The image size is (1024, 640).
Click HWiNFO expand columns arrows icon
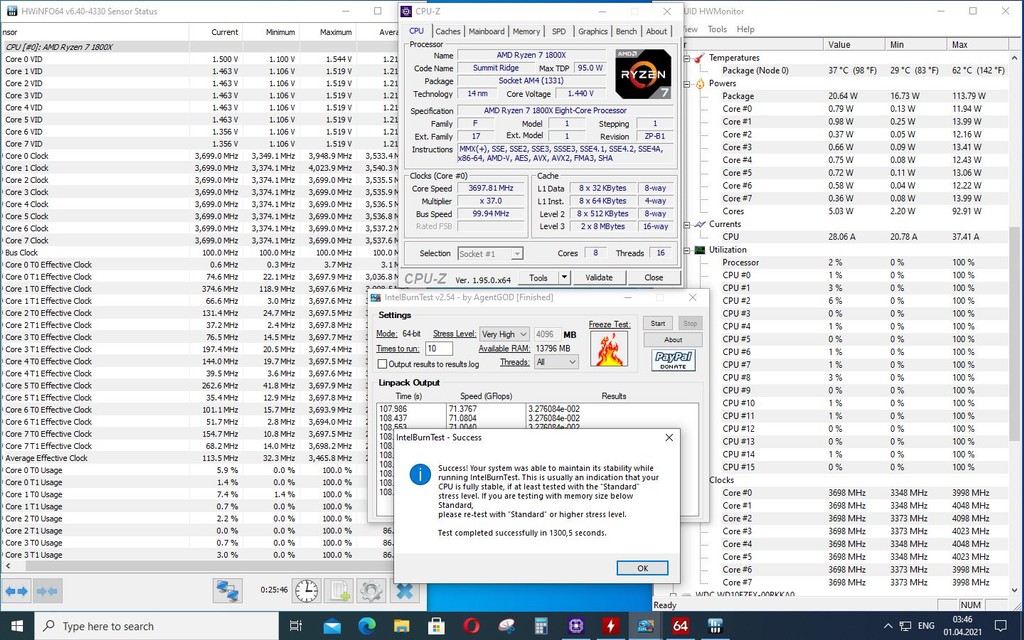pyautogui.click(x=19, y=590)
